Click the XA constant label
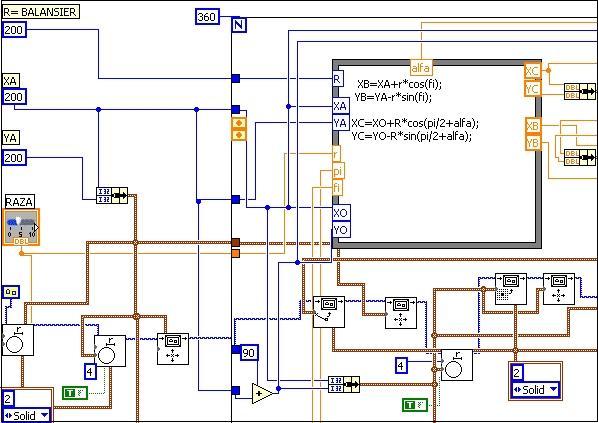The width and height of the screenshot is (598, 423). [10, 81]
